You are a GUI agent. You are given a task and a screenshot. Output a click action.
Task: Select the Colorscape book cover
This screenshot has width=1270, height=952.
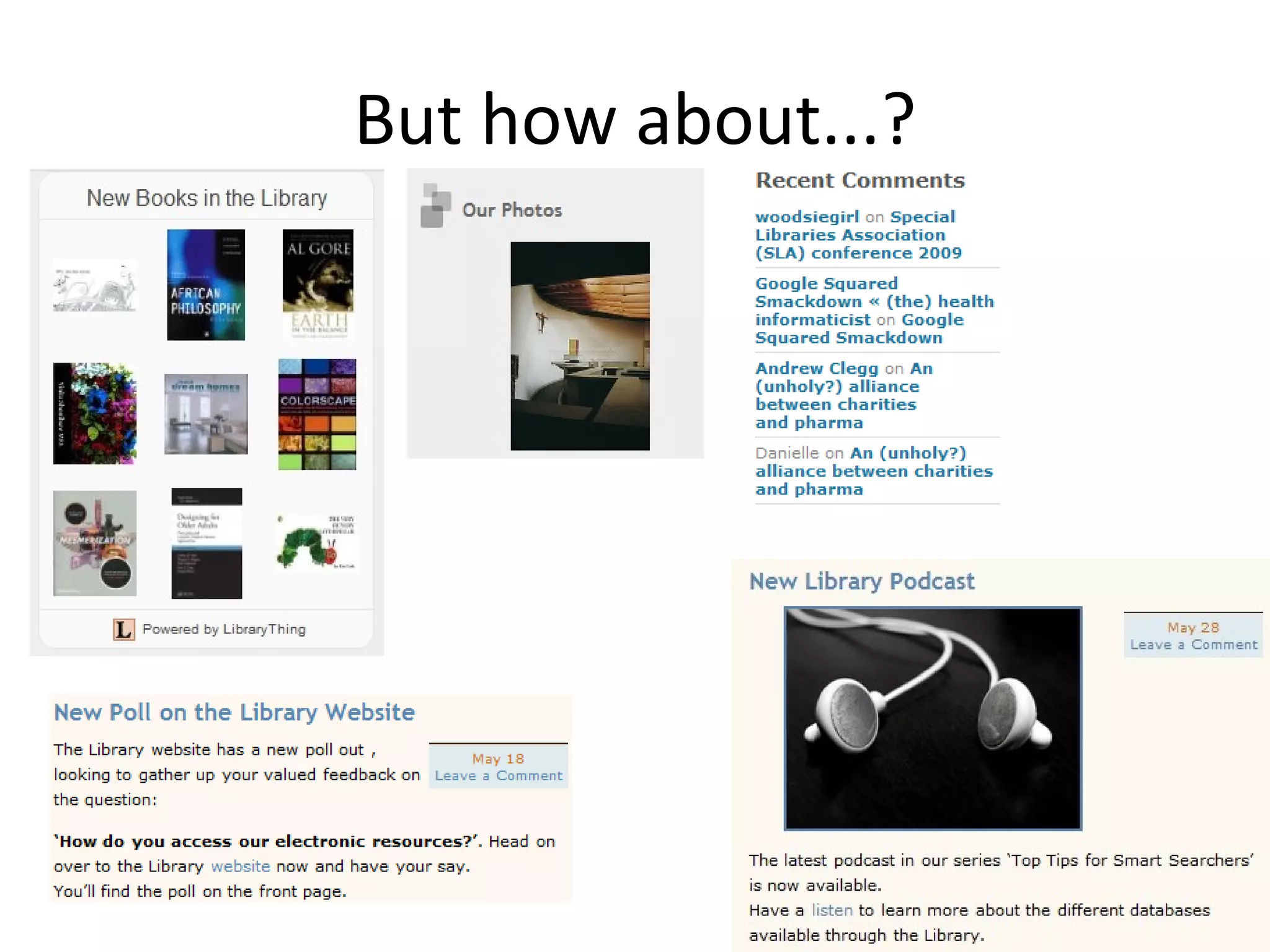coord(317,414)
